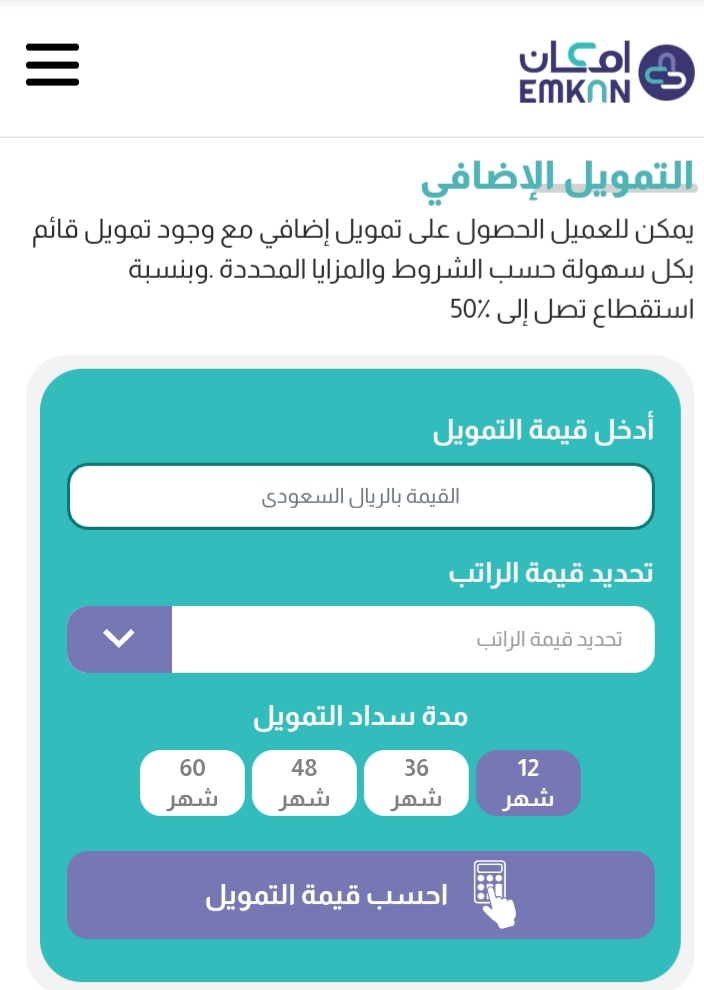Click the calculator icon on the calculate button
Screen dimensions: 704x990
click(490, 884)
